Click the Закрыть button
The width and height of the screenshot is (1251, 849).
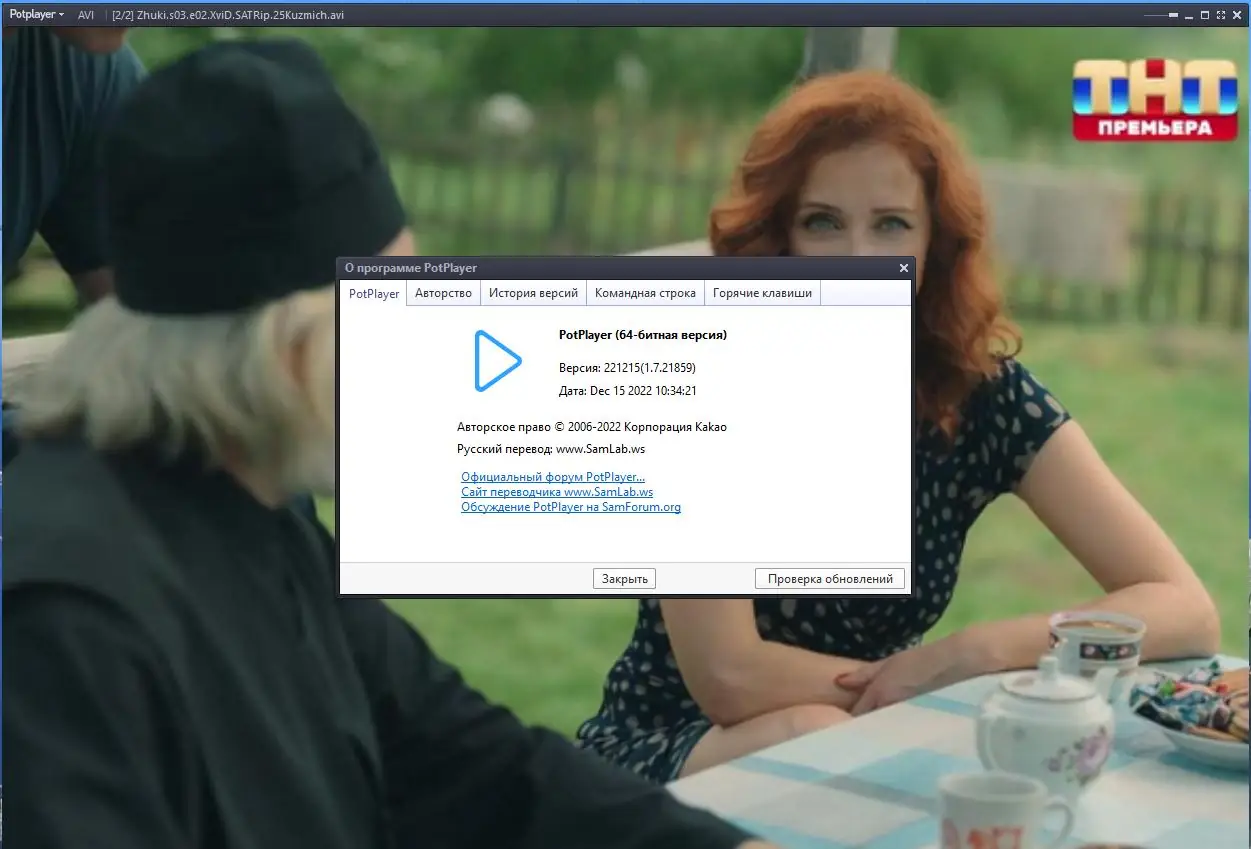tap(625, 578)
